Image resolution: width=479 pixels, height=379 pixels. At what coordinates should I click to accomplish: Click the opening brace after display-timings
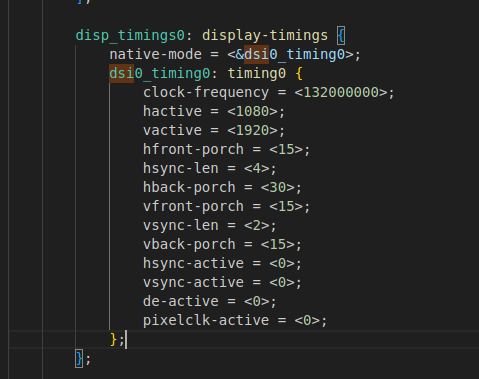pos(341,35)
